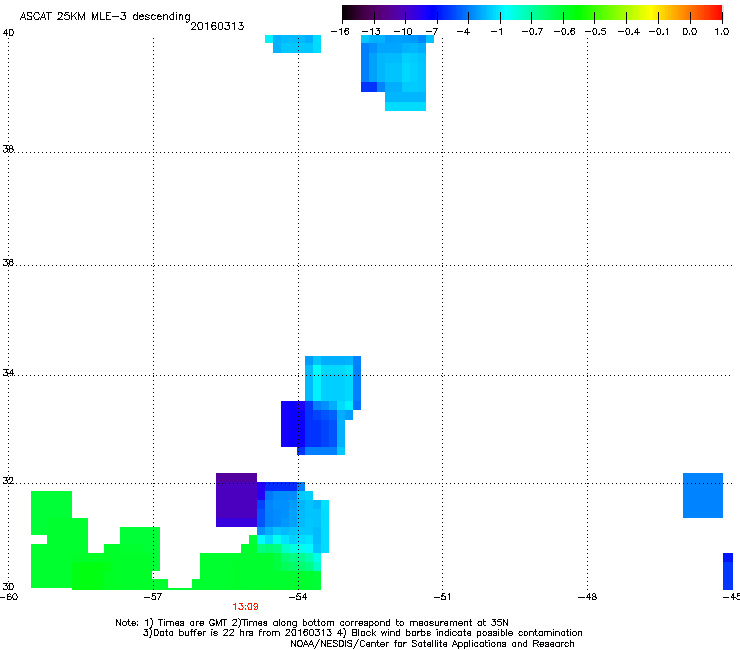Image resolution: width=740 pixels, height=650 pixels.
Task: Click the note line starting 'Note: 1) Times are GMT'
Action: coord(312,623)
